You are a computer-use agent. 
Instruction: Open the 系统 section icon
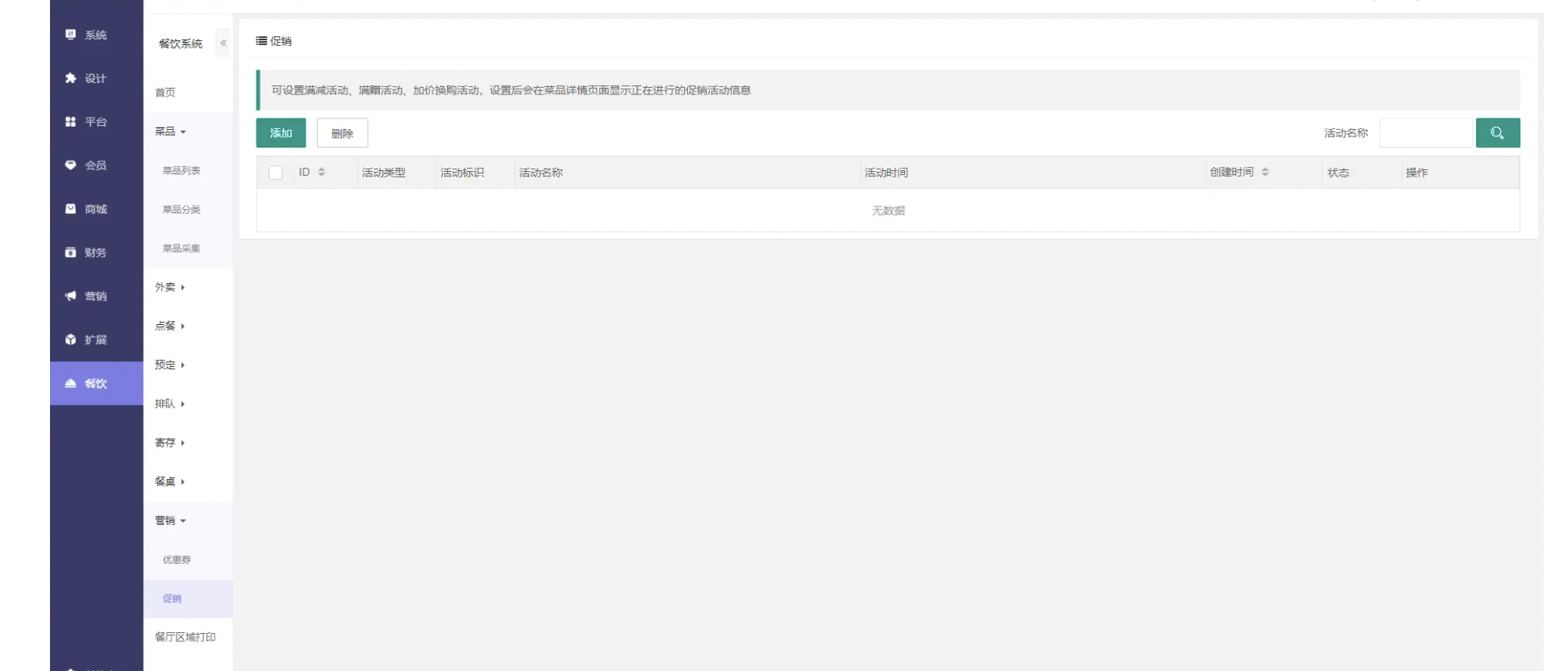(70, 35)
